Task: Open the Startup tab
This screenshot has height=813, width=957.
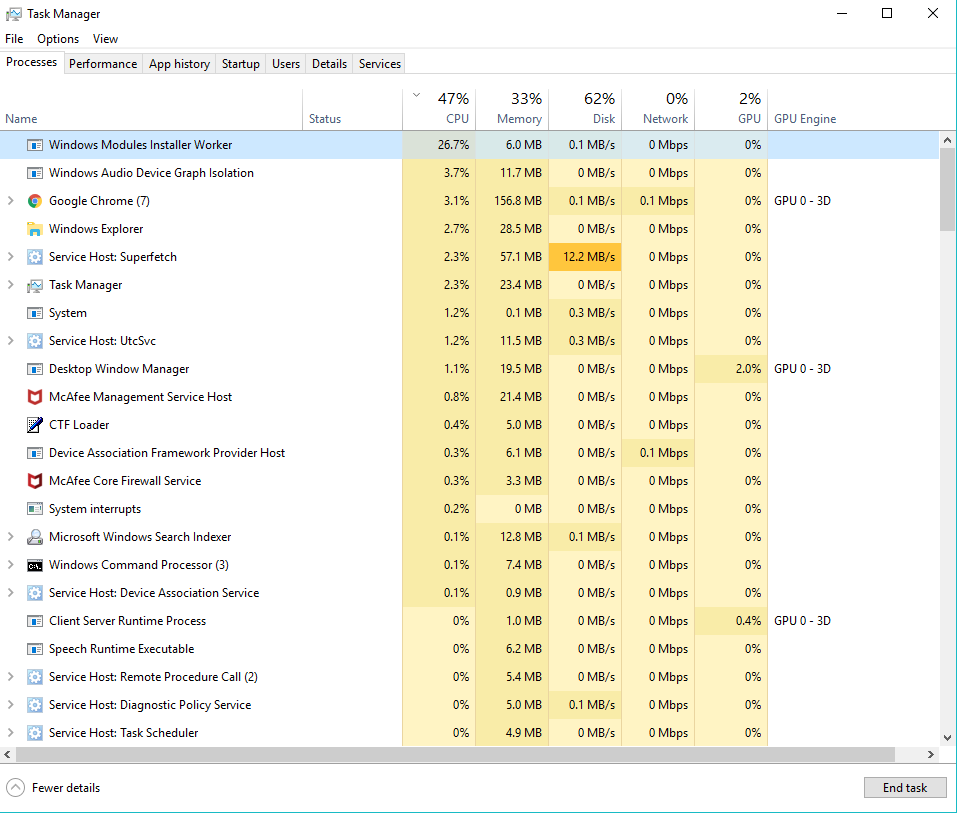Action: click(x=240, y=64)
